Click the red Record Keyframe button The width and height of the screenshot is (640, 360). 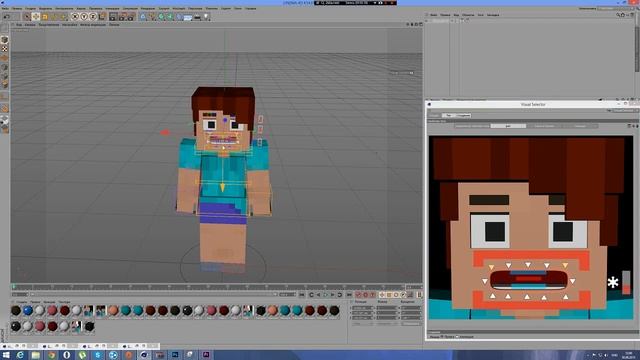[x=358, y=295]
